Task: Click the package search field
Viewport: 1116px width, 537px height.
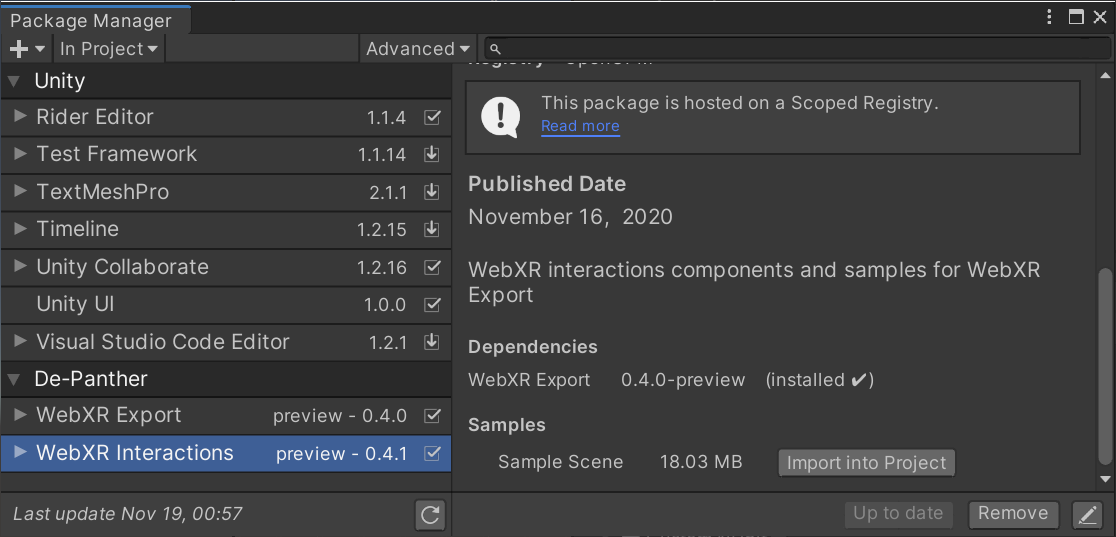Action: pos(797,48)
